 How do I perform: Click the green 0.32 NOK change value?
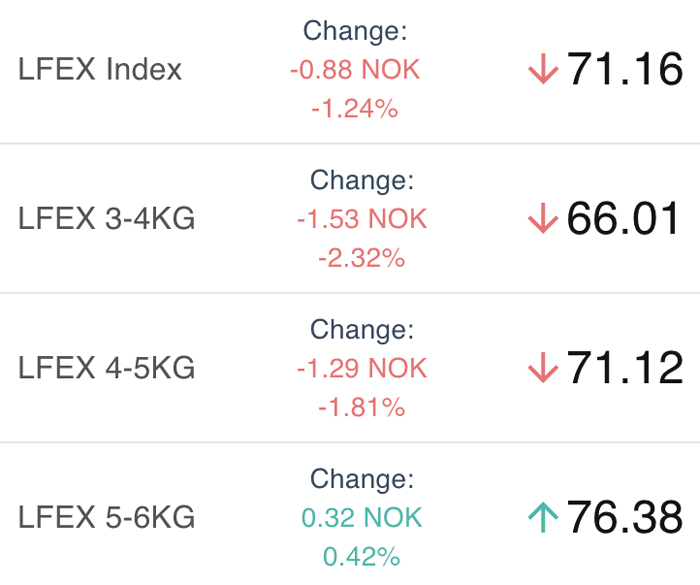361,517
